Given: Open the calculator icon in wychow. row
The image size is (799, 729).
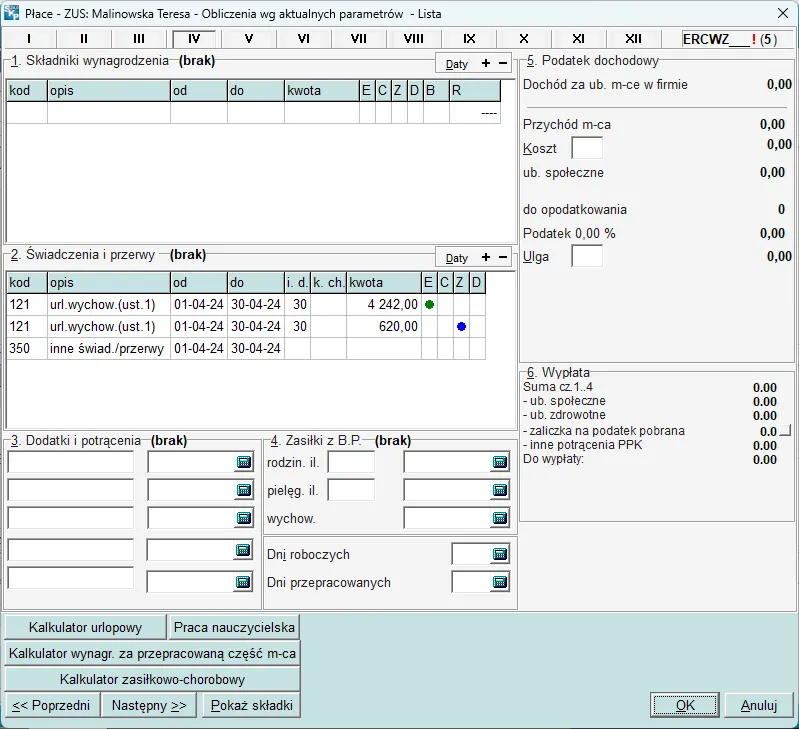Looking at the screenshot, I should tap(500, 518).
